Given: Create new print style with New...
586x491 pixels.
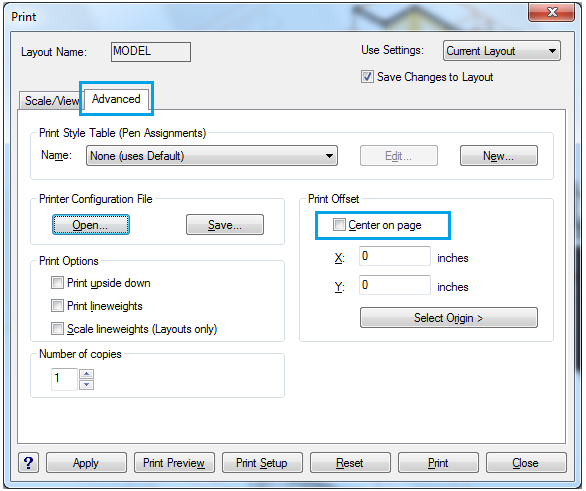Looking at the screenshot, I should pos(499,156).
